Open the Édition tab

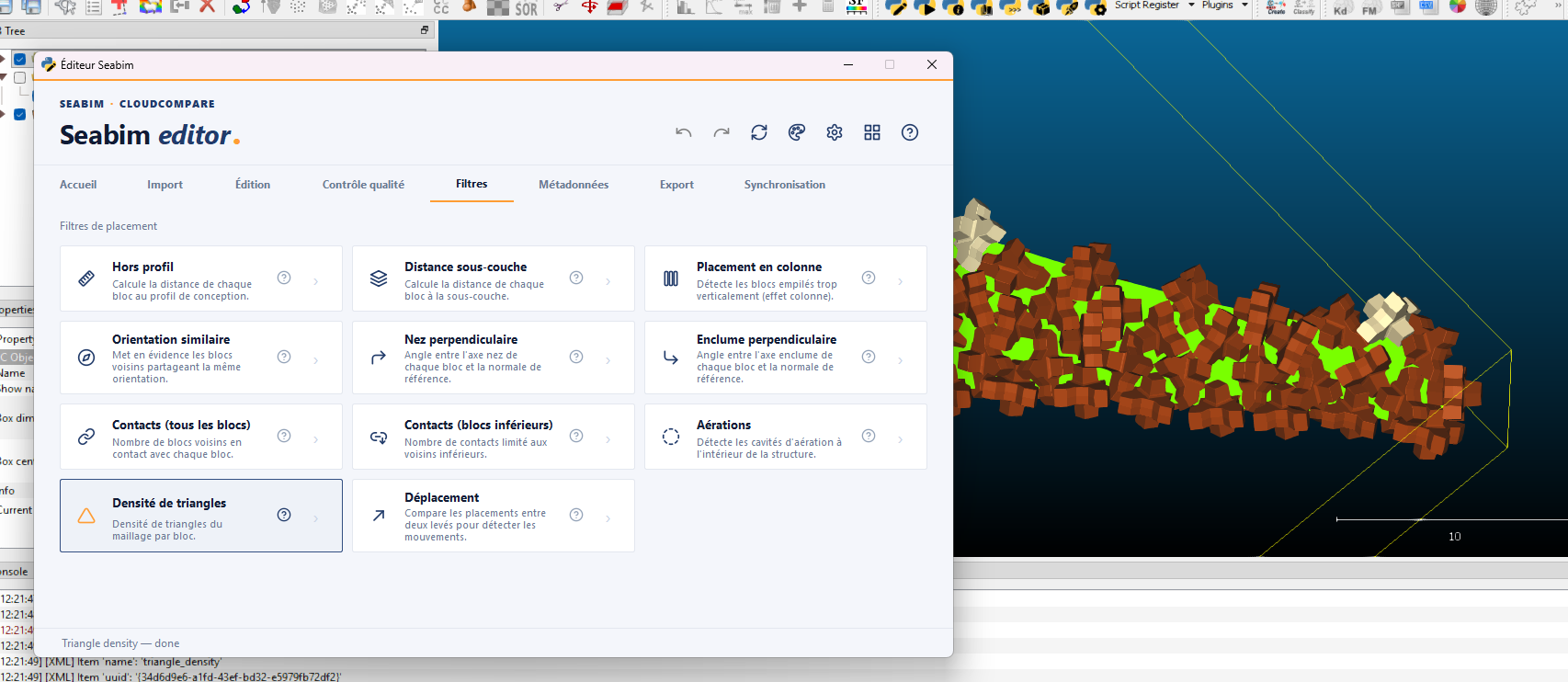(253, 185)
